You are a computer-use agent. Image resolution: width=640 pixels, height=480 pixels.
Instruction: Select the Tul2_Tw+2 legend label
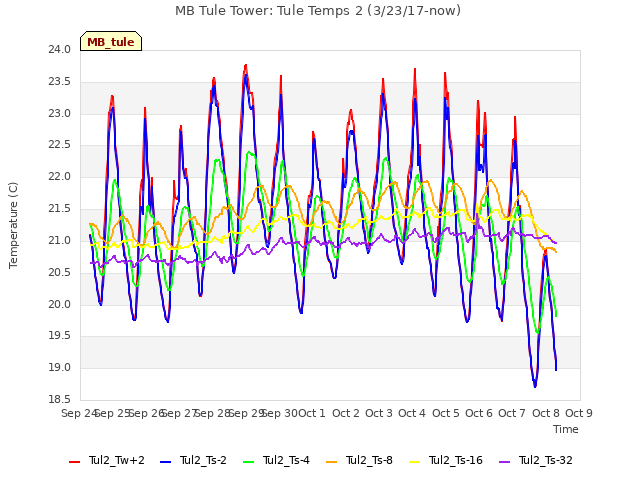click(x=117, y=460)
